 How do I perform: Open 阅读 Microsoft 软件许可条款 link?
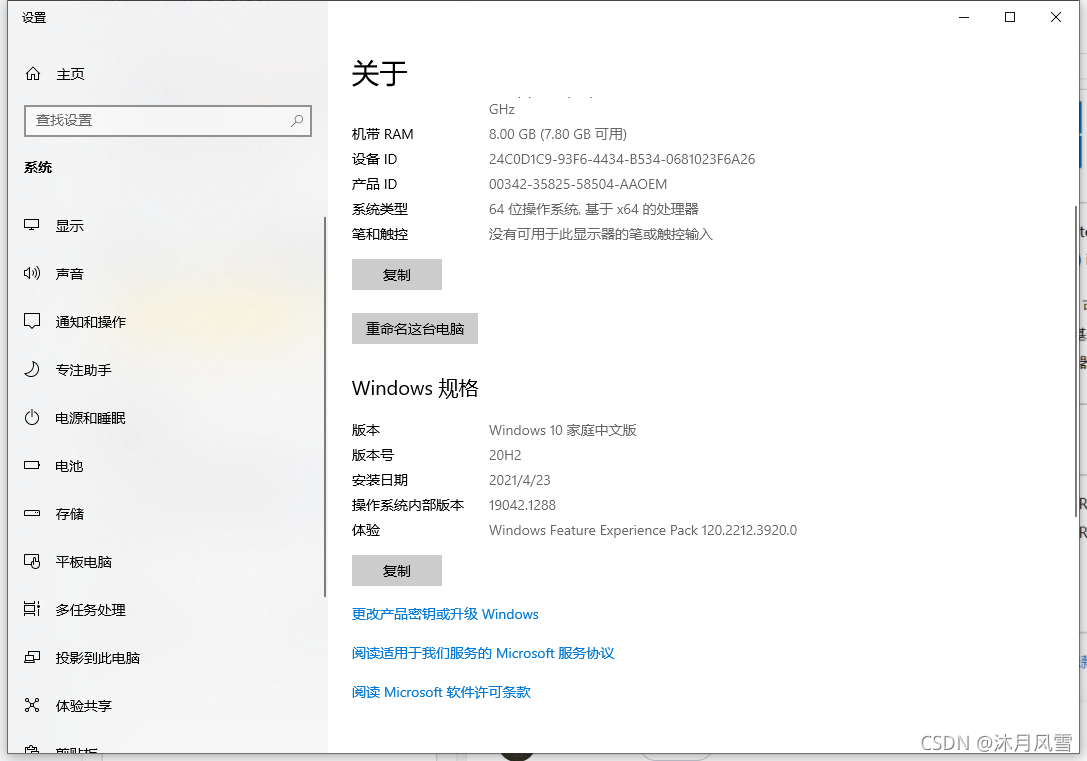pyautogui.click(x=441, y=692)
